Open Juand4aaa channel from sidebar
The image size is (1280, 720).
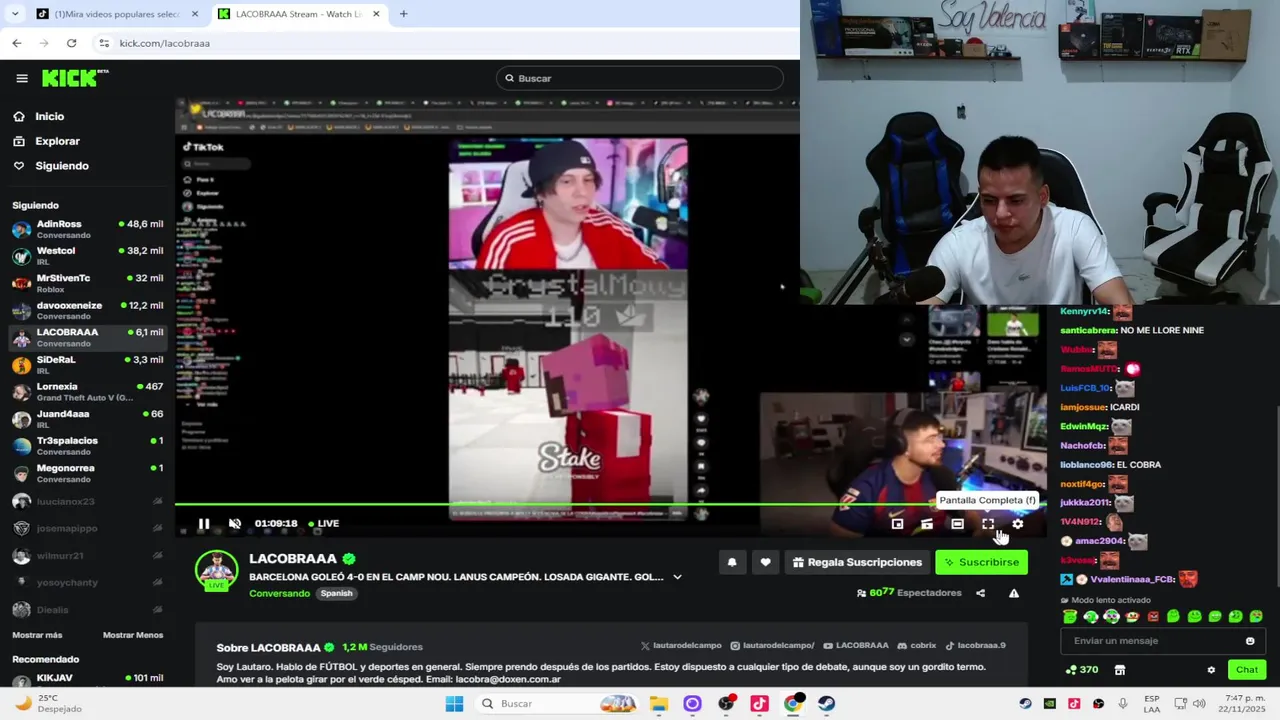pos(88,419)
